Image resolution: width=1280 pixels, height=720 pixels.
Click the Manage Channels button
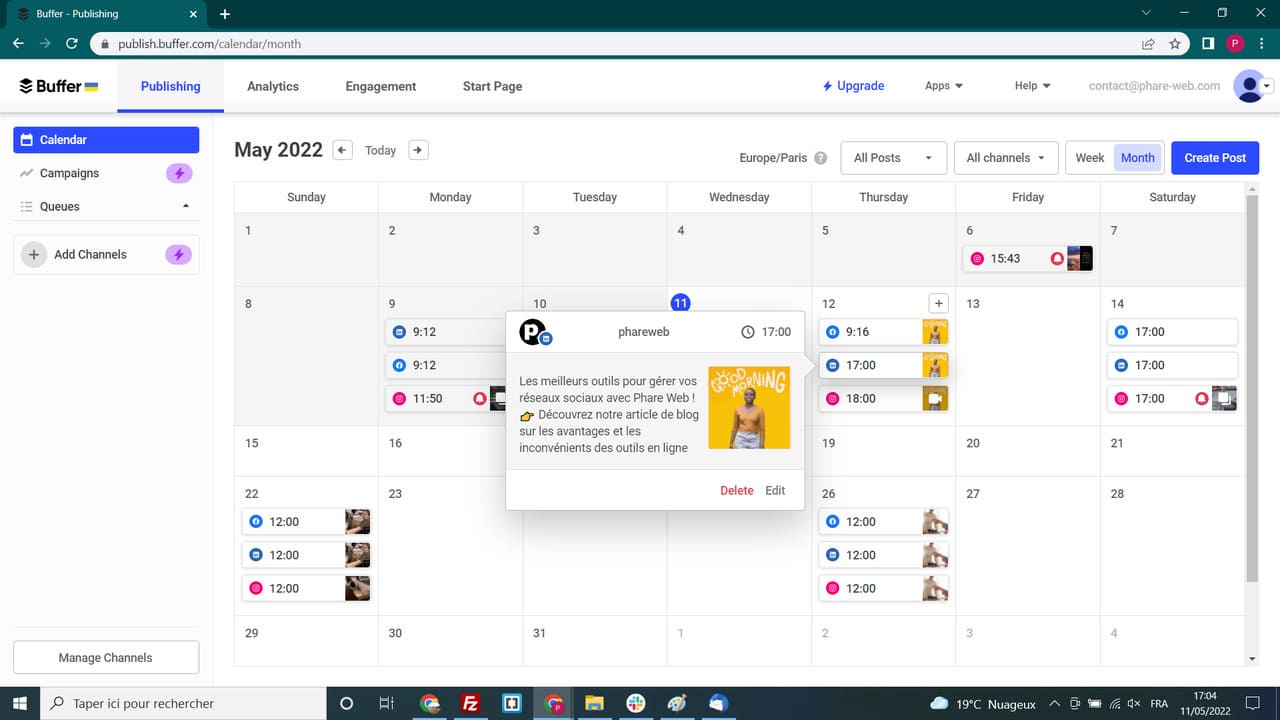pyautogui.click(x=106, y=658)
